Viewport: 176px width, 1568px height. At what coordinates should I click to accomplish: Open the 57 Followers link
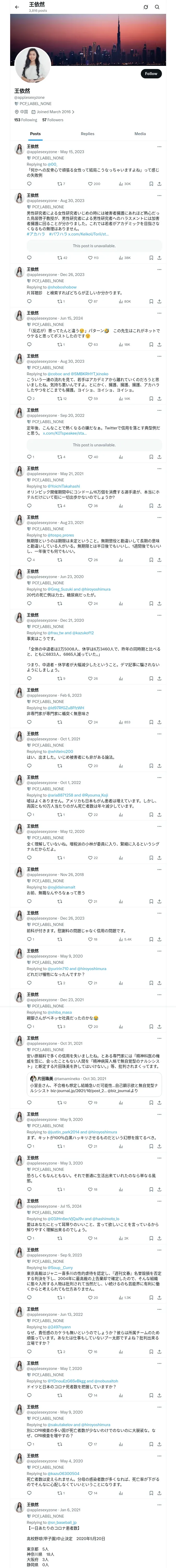tap(53, 120)
